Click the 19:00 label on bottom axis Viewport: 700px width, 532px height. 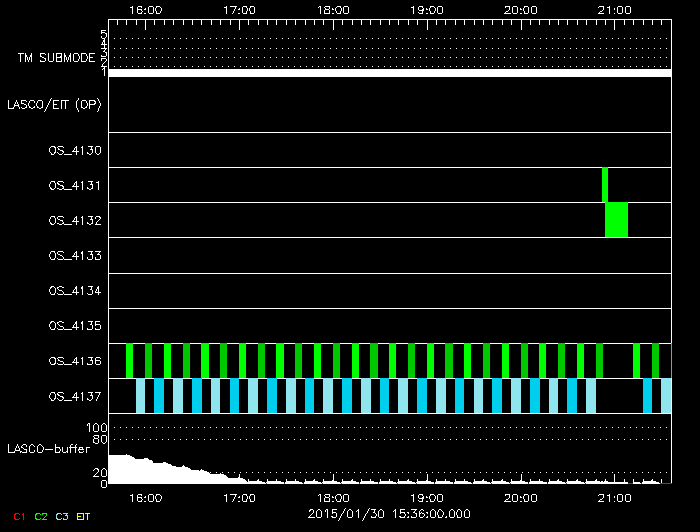427,496
